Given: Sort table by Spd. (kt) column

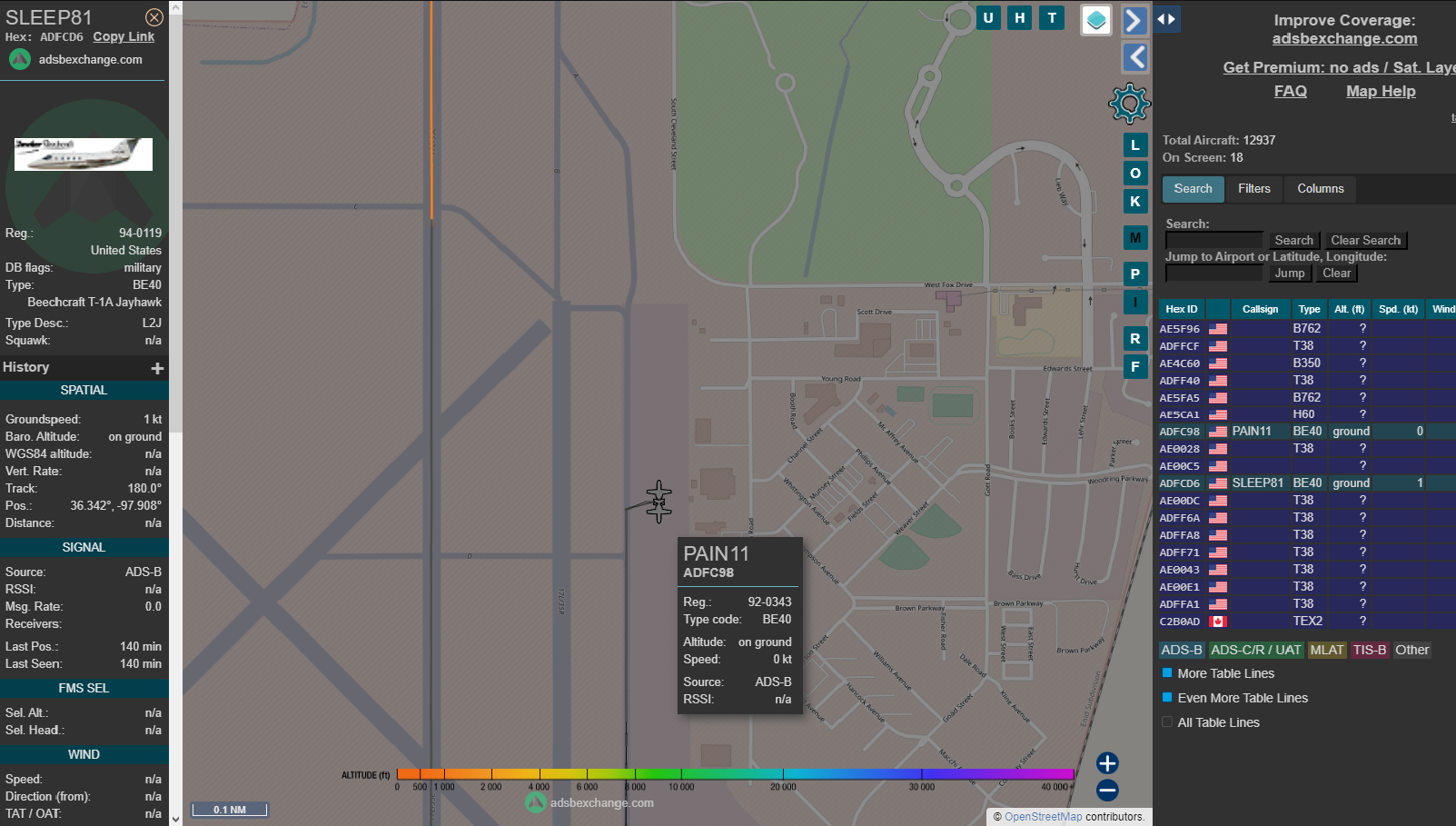Looking at the screenshot, I should [1398, 309].
